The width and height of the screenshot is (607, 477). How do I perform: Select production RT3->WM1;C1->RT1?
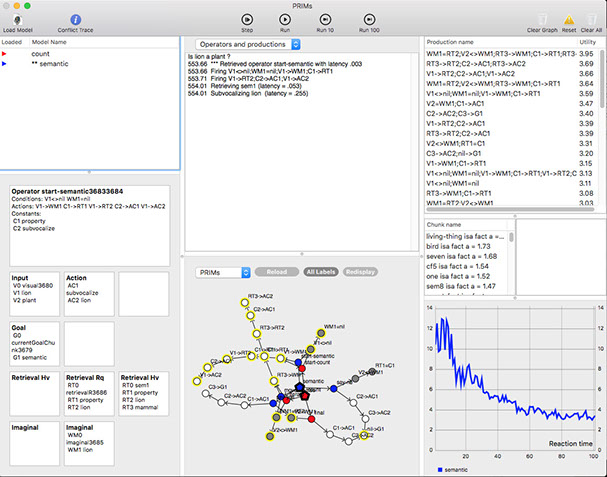(x=512, y=193)
